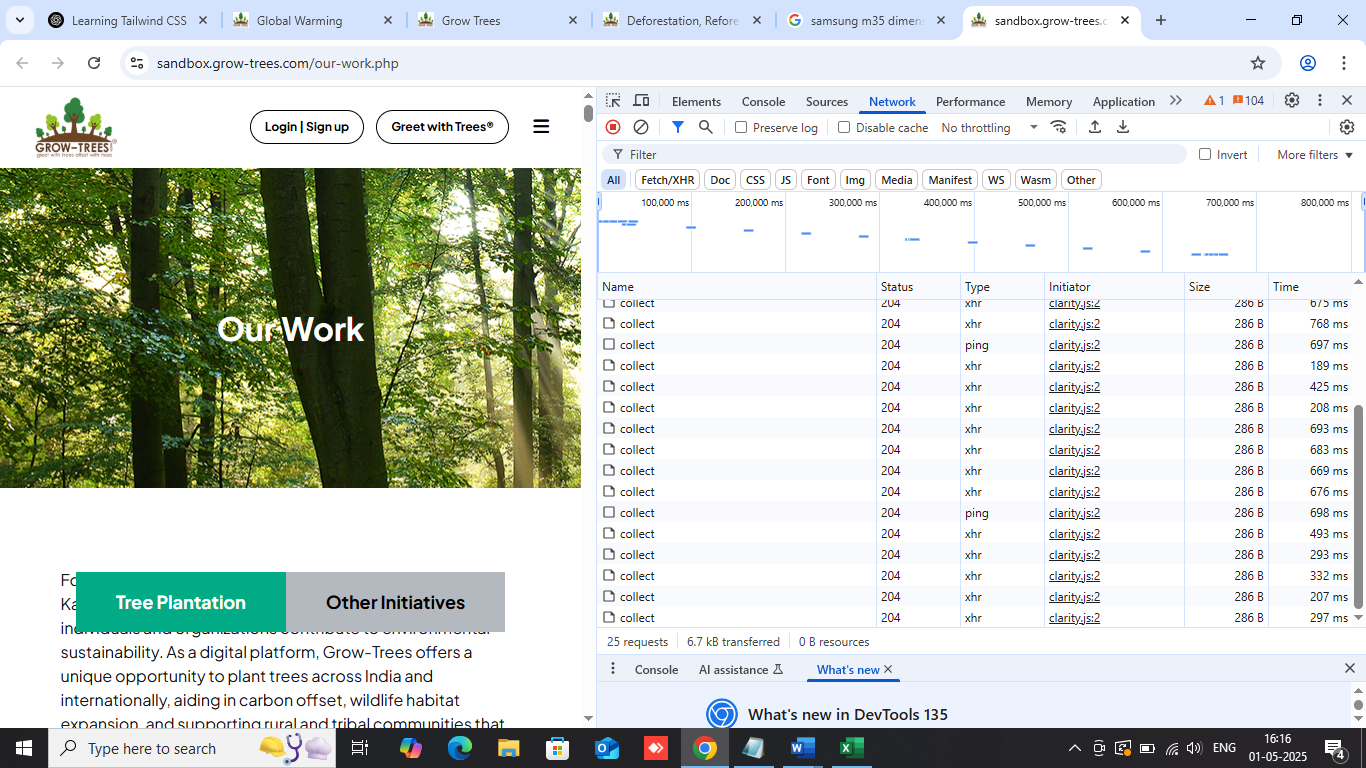Screen dimensions: 1366x768
Task: Clear the network log
Action: point(641,127)
